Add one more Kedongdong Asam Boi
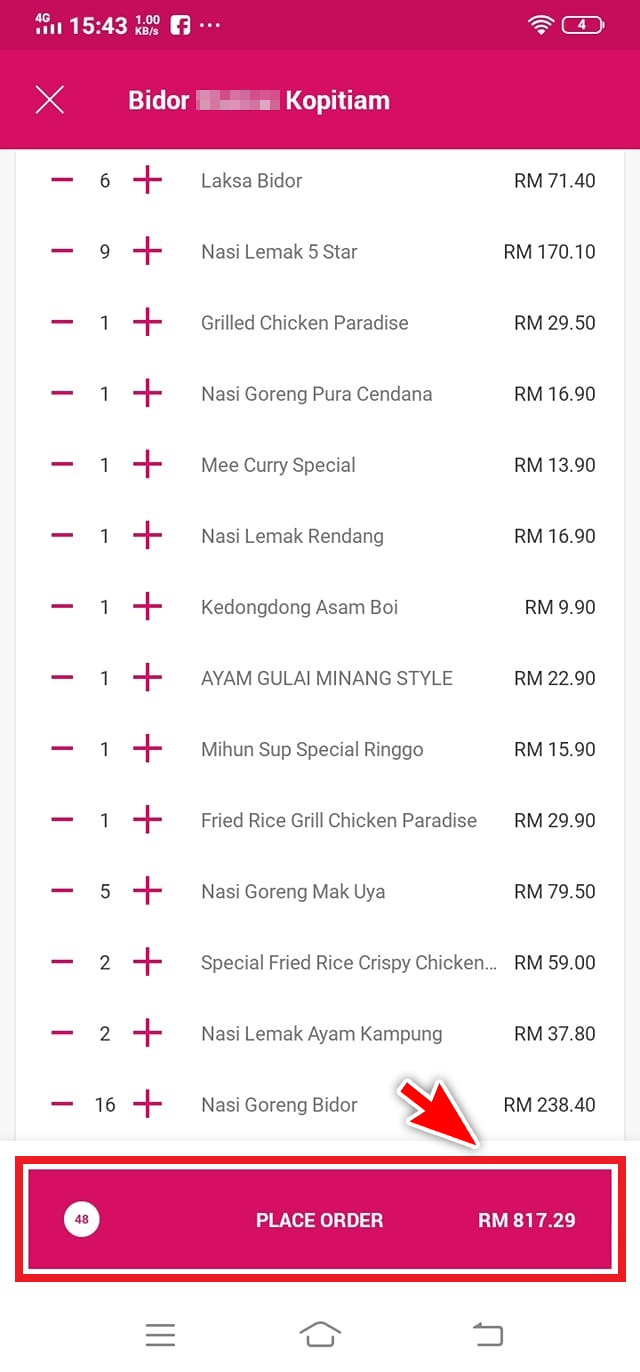Image resolution: width=640 pixels, height=1372 pixels. click(147, 607)
